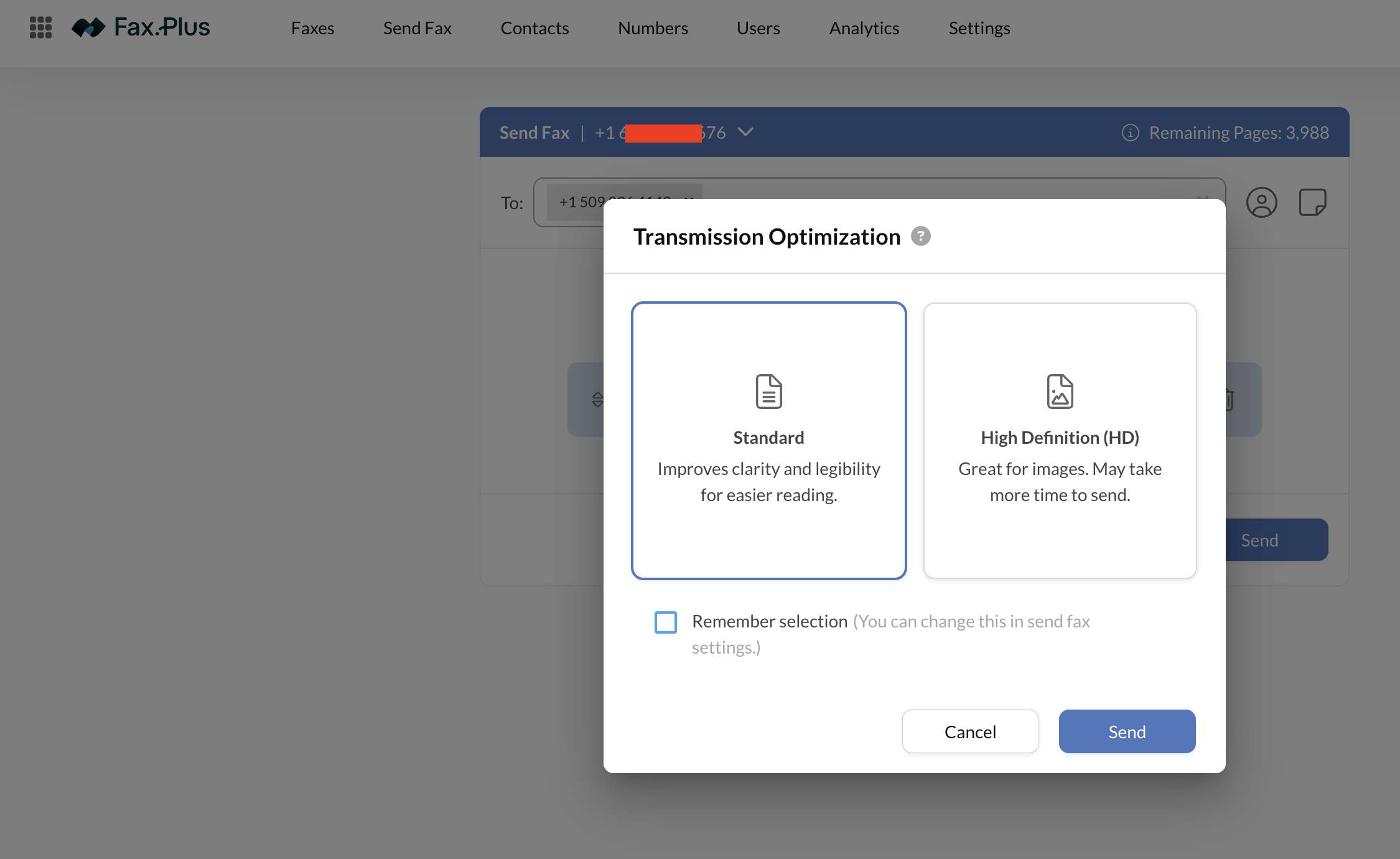
Task: Click the reorder arrows icon on attachment
Action: (x=597, y=399)
